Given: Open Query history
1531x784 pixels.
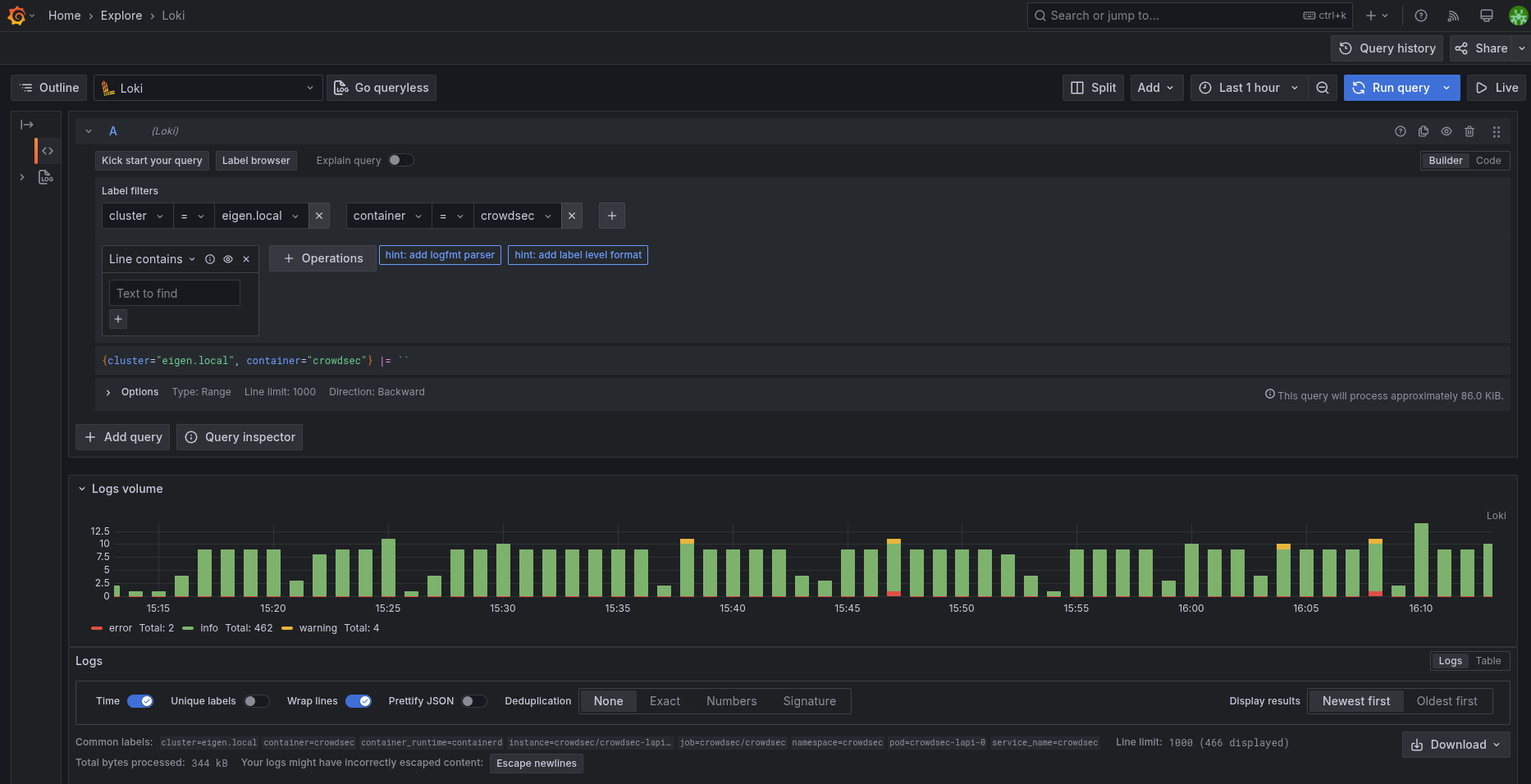Looking at the screenshot, I should (x=1387, y=48).
